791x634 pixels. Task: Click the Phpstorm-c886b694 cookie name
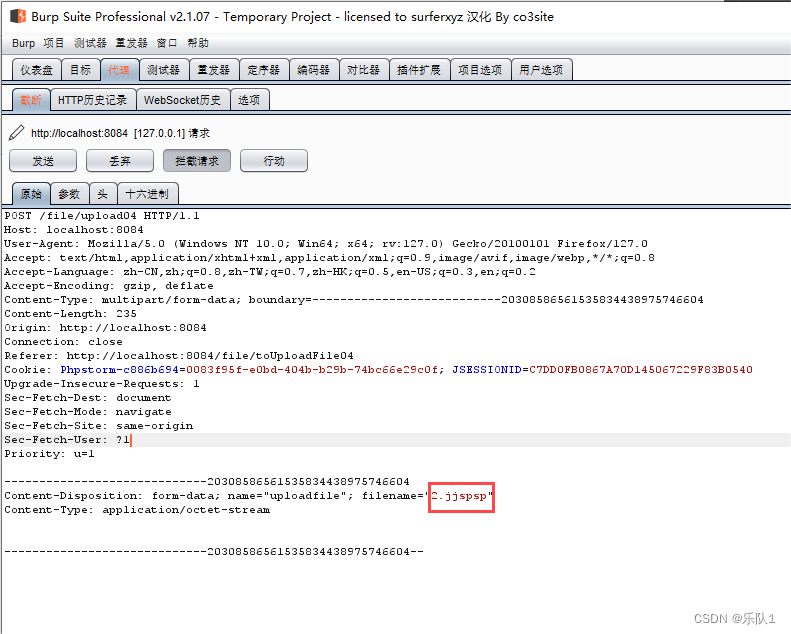(119, 370)
